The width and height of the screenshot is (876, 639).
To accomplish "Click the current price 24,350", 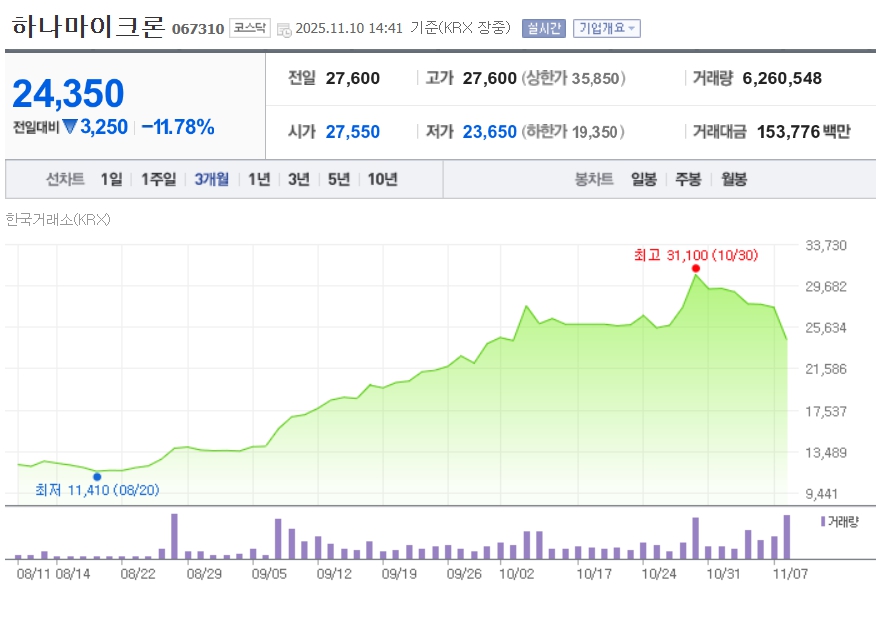I will [68, 94].
